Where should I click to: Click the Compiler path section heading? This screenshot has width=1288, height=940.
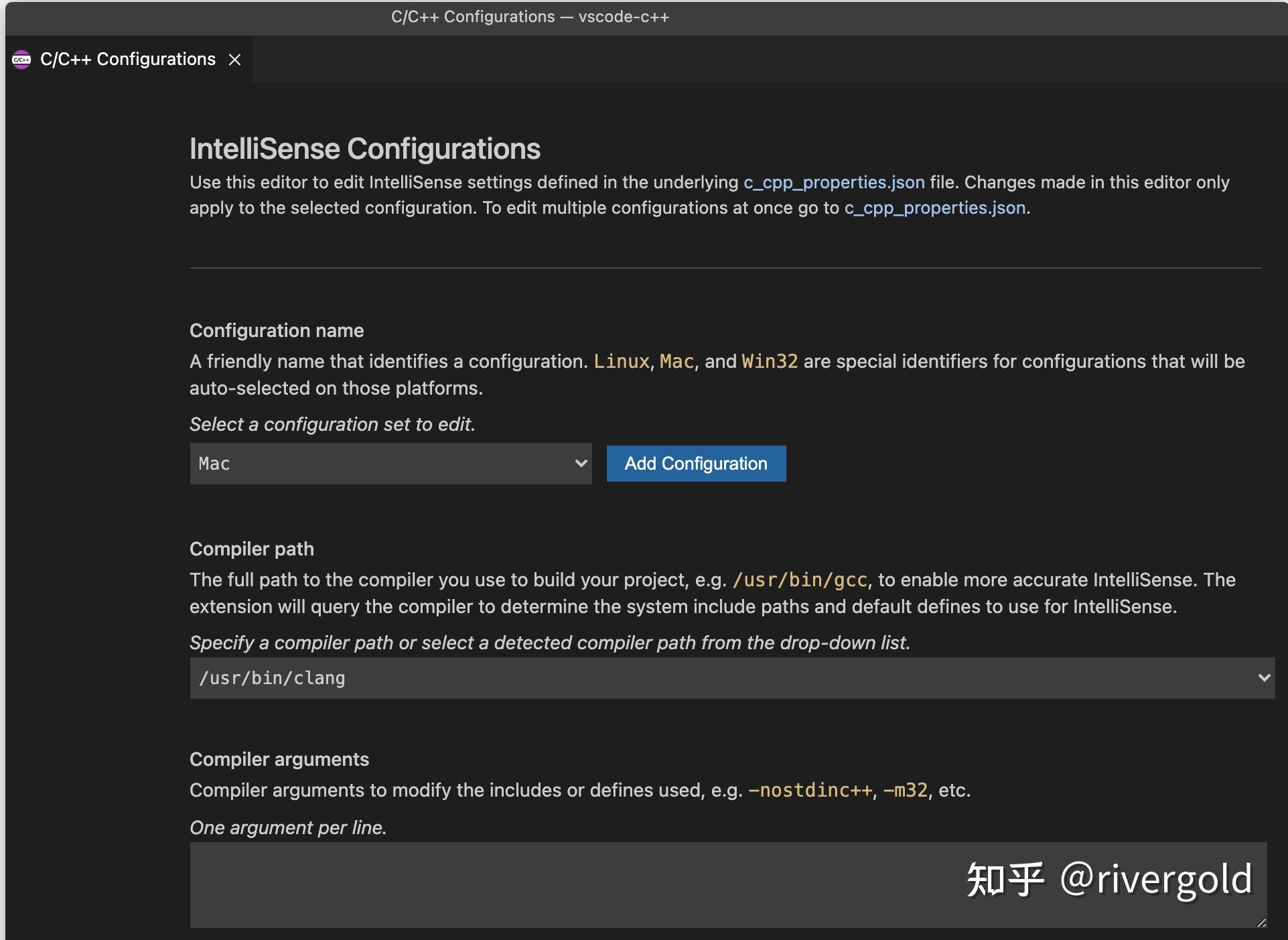click(251, 549)
